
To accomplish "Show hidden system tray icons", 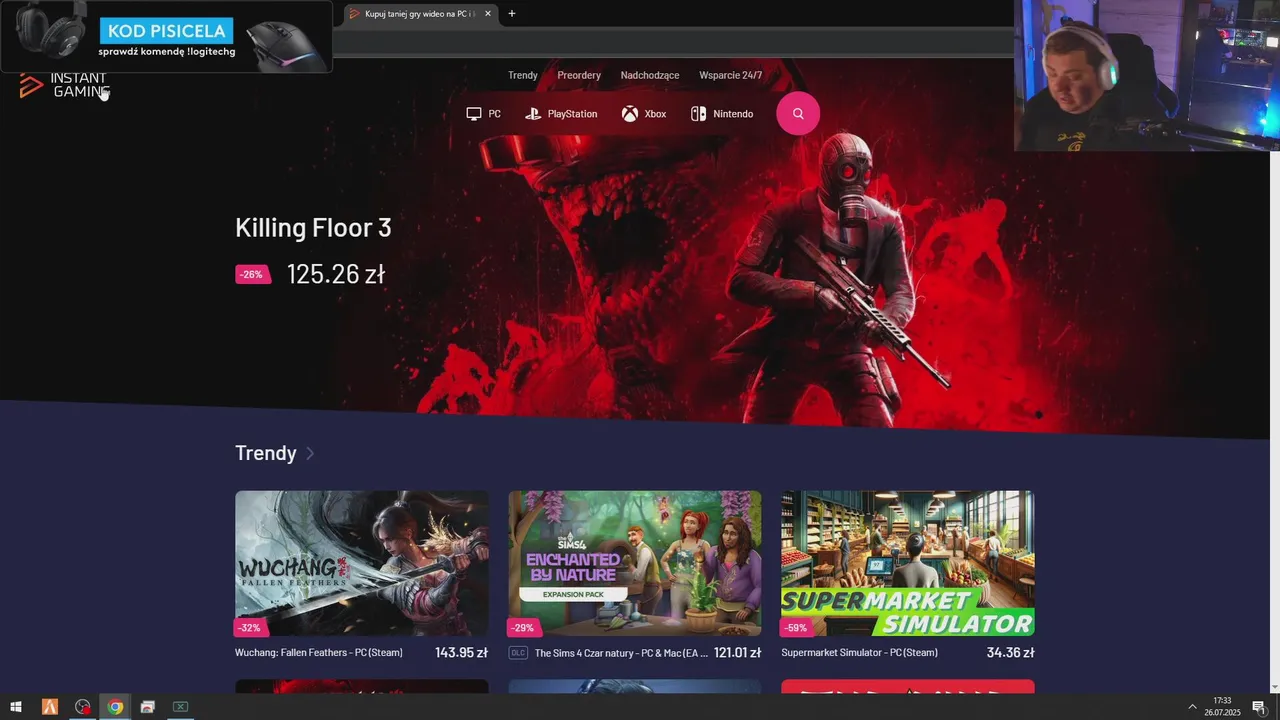I will (x=1192, y=707).
